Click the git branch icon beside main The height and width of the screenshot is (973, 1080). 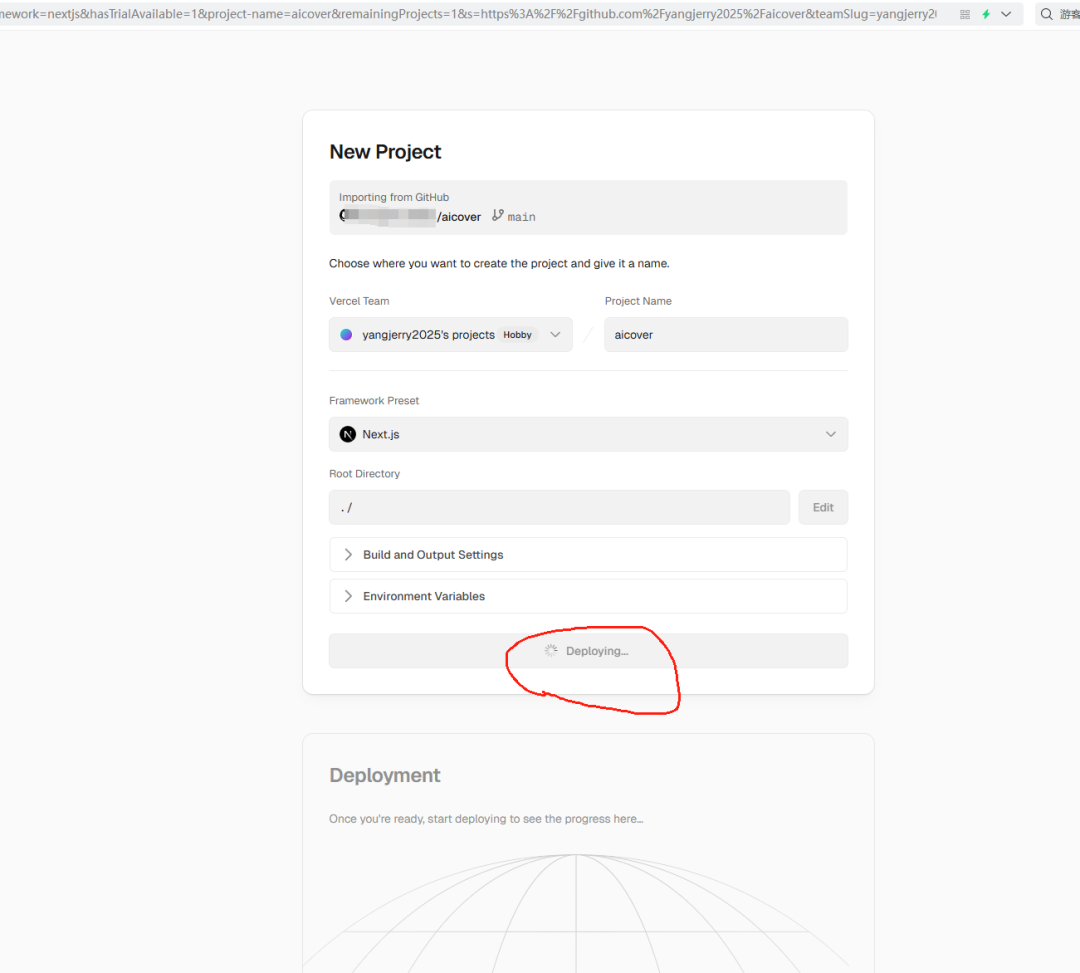pos(497,216)
